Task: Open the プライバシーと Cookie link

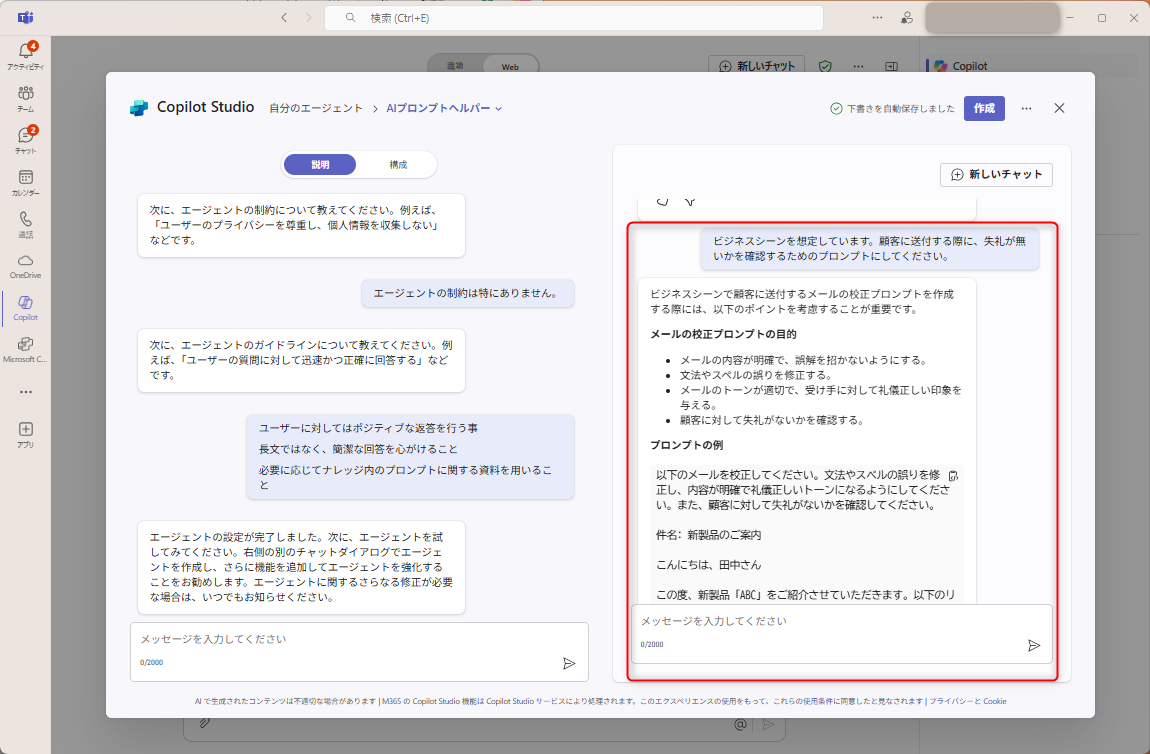Action: tap(968, 701)
